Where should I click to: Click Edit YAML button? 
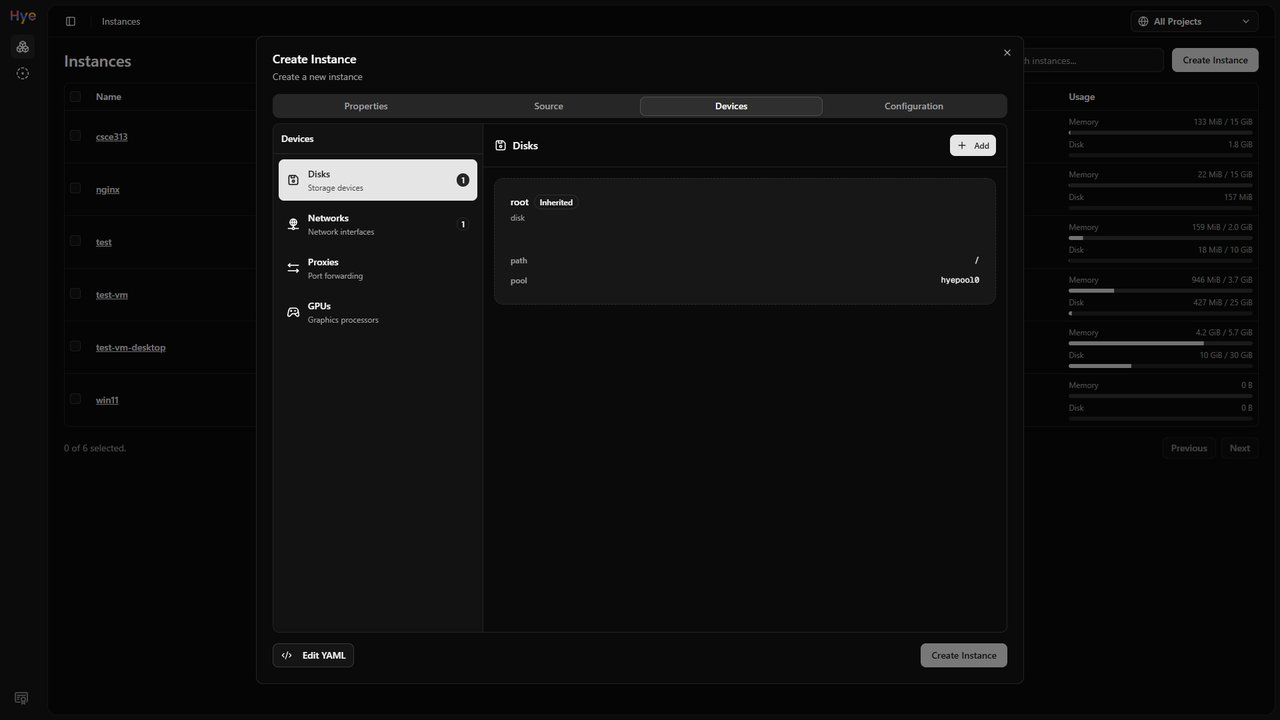(313, 655)
